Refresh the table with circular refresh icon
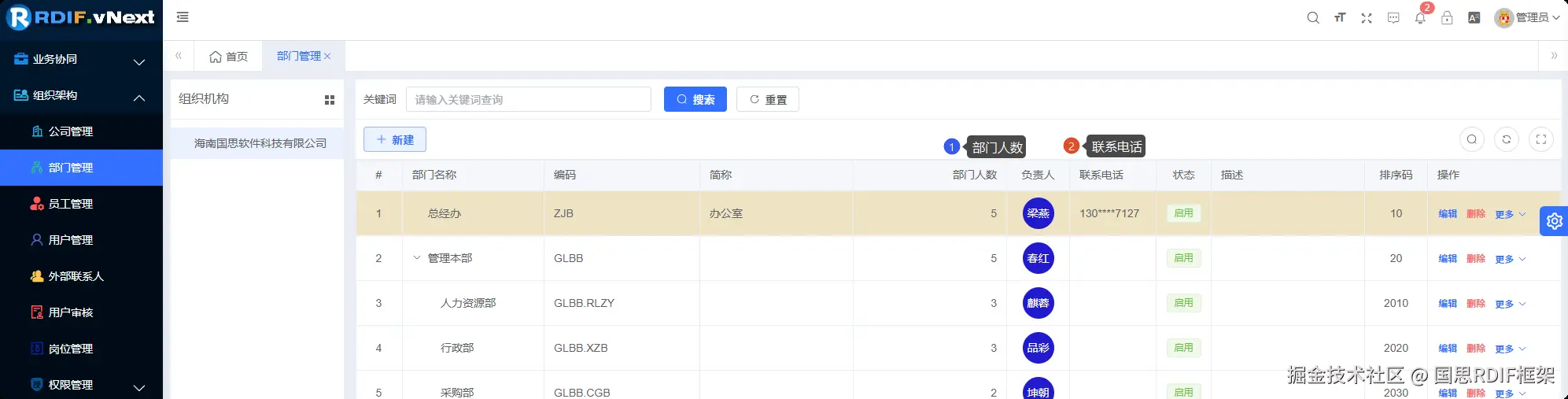 click(1507, 139)
